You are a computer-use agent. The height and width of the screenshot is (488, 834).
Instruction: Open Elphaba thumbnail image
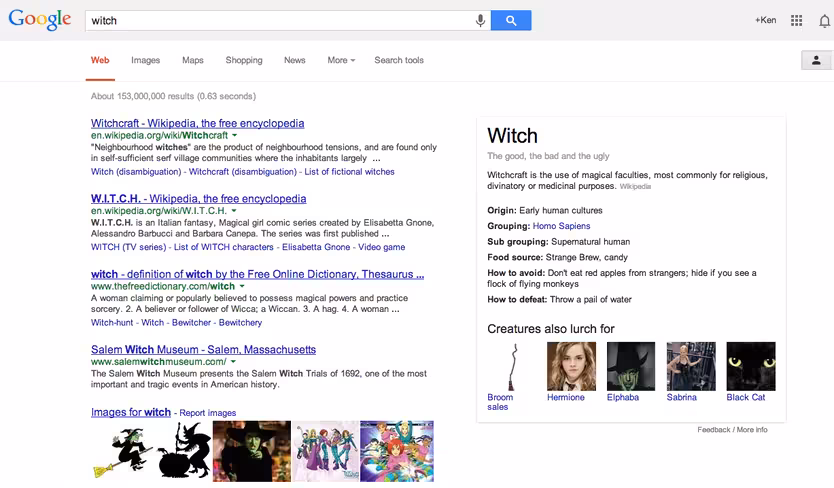click(631, 367)
